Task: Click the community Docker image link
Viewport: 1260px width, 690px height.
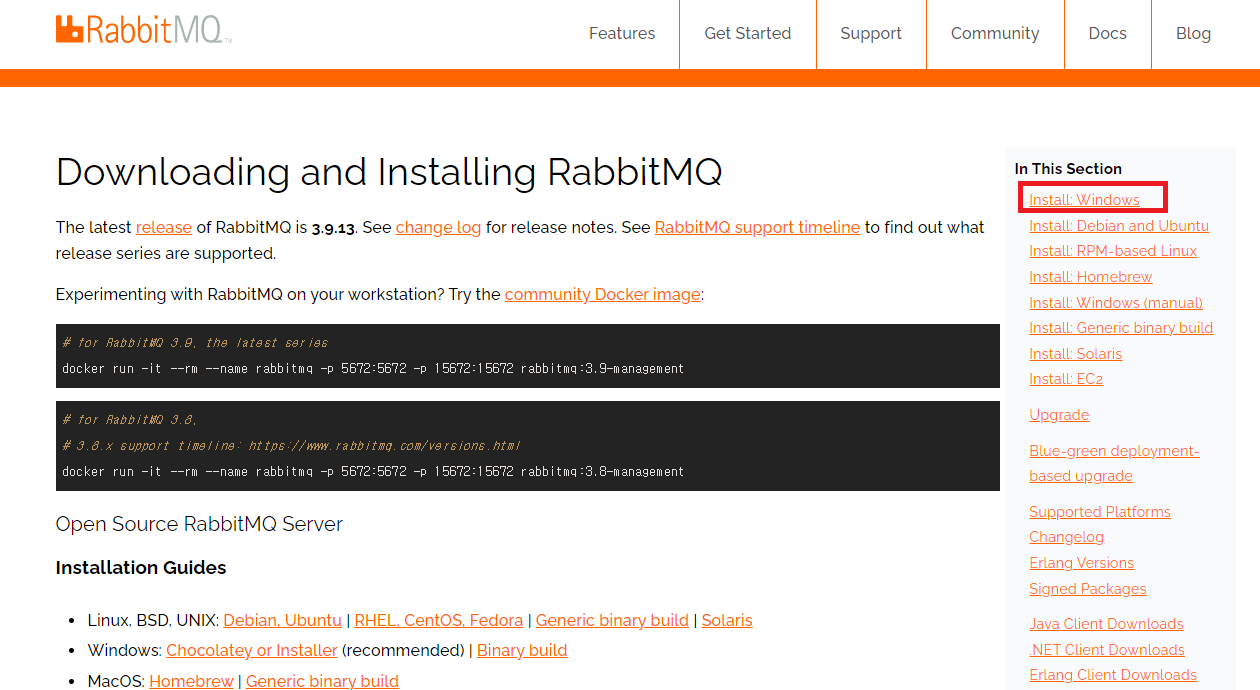Action: (603, 294)
